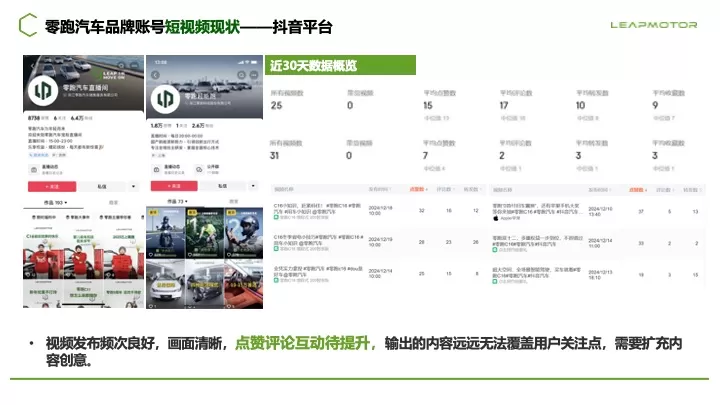The image size is (720, 405).
Task: Tap the avatar of the right Douyin profile
Action: [x=165, y=98]
